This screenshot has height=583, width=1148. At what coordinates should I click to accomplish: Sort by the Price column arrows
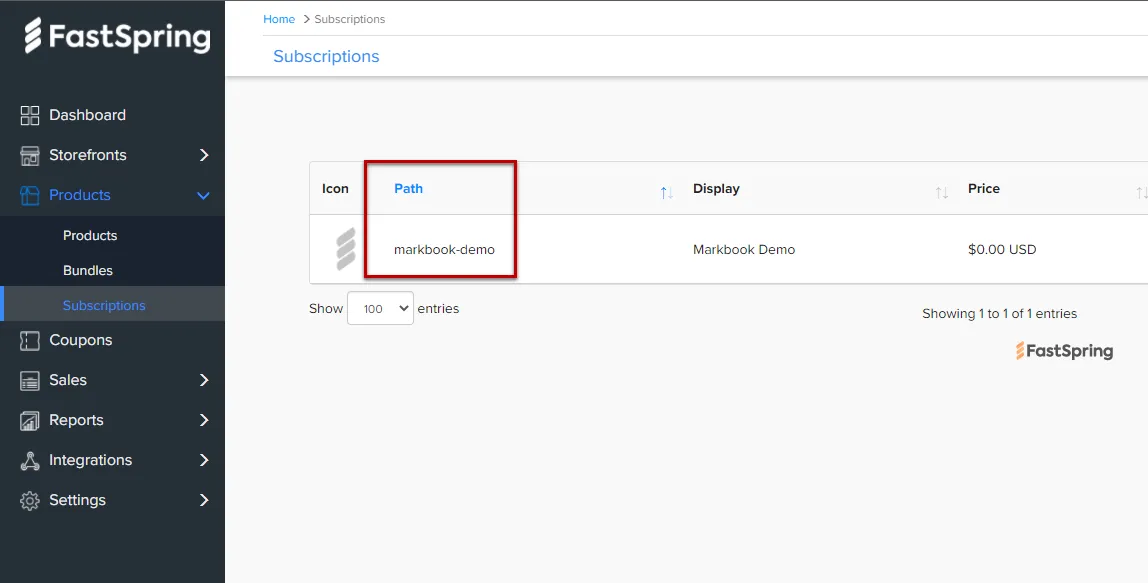click(x=1141, y=193)
